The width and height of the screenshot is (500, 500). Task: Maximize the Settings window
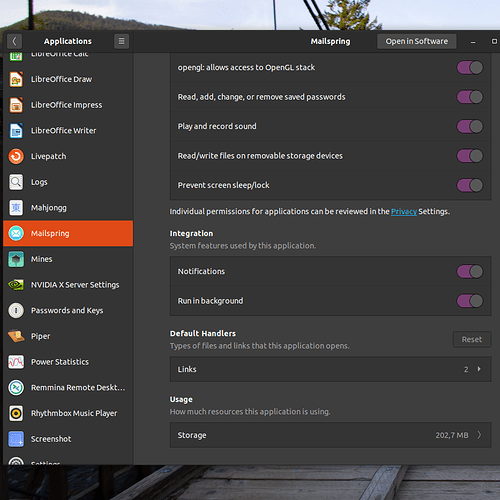[x=494, y=41]
